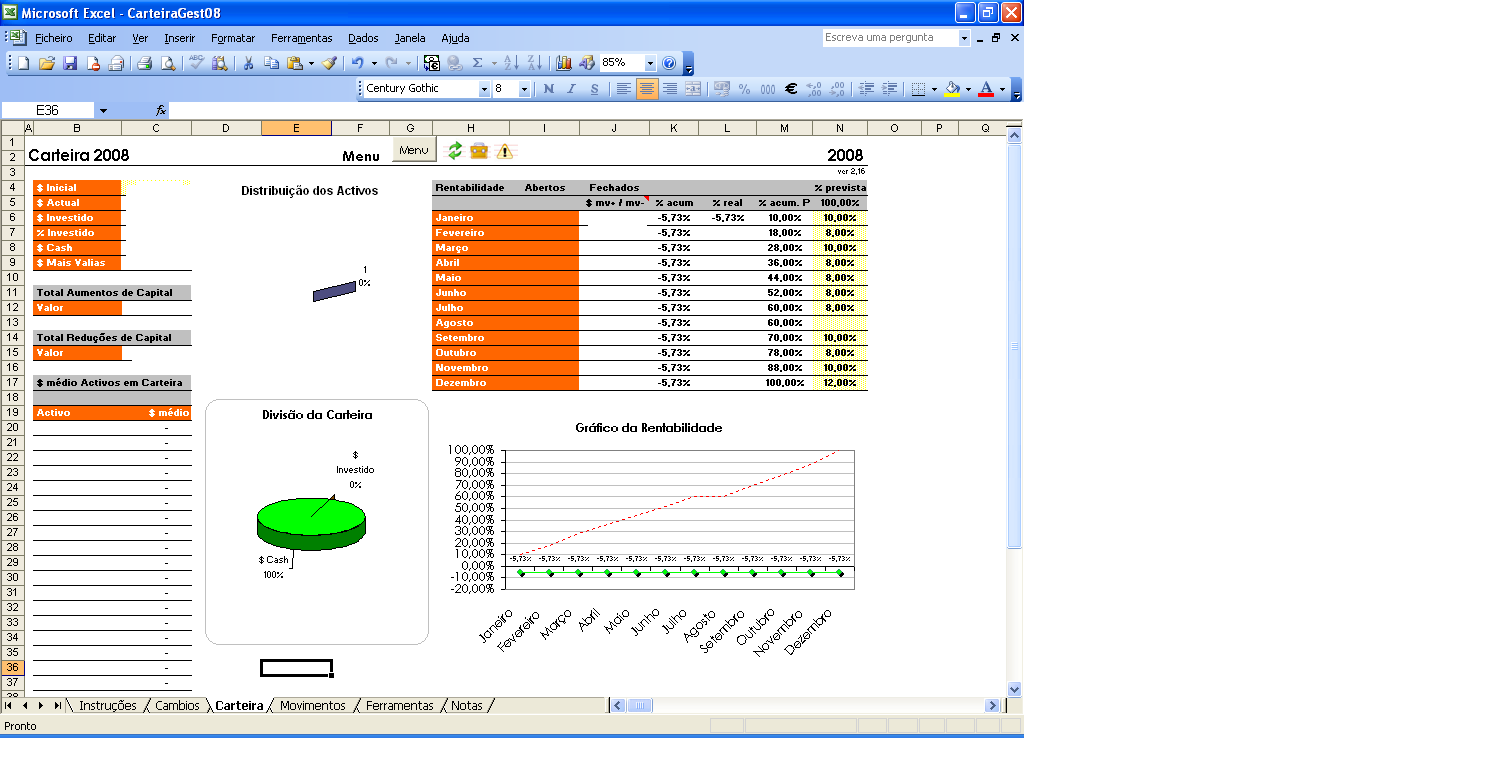Click the Menu button on the sheet
Image resolution: width=1498 pixels, height=768 pixels.
click(x=414, y=150)
